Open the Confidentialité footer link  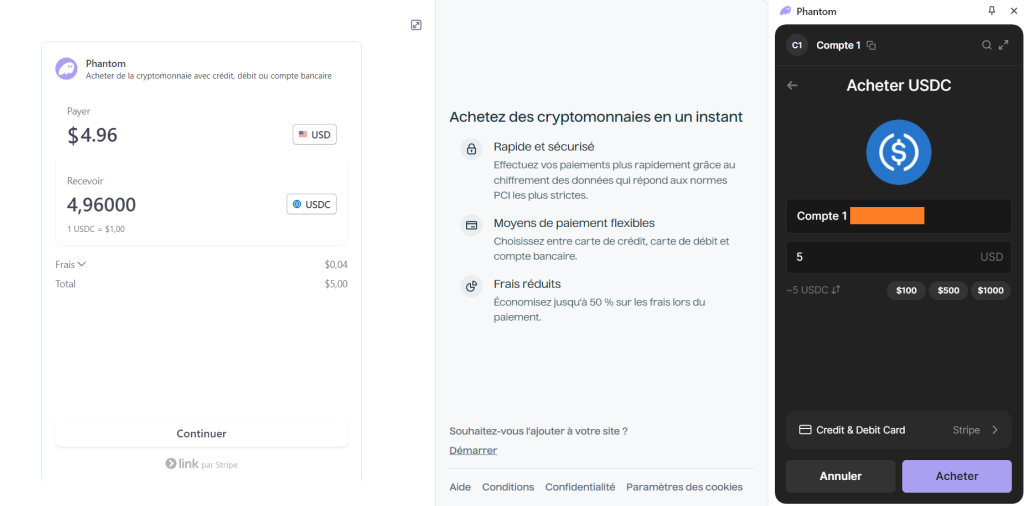(x=580, y=487)
